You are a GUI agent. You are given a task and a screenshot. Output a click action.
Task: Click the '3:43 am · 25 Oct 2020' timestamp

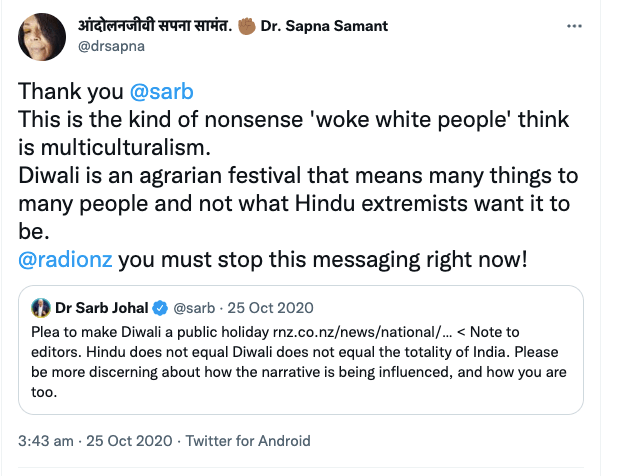click(97, 440)
